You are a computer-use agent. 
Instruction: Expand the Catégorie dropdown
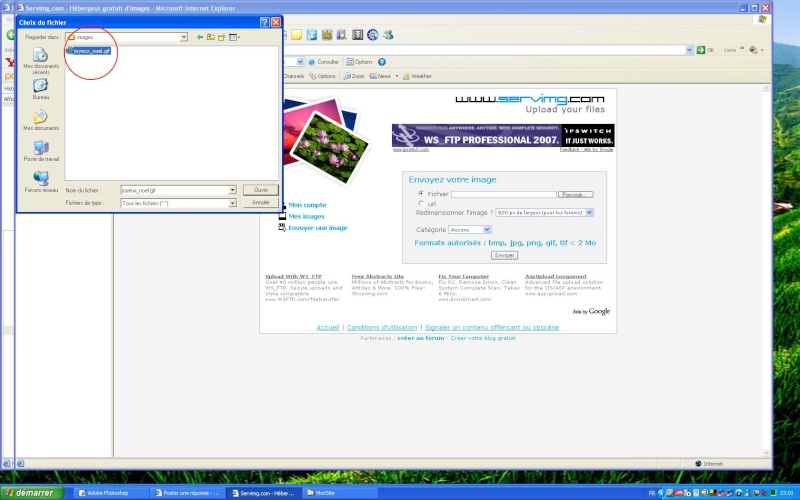click(487, 230)
